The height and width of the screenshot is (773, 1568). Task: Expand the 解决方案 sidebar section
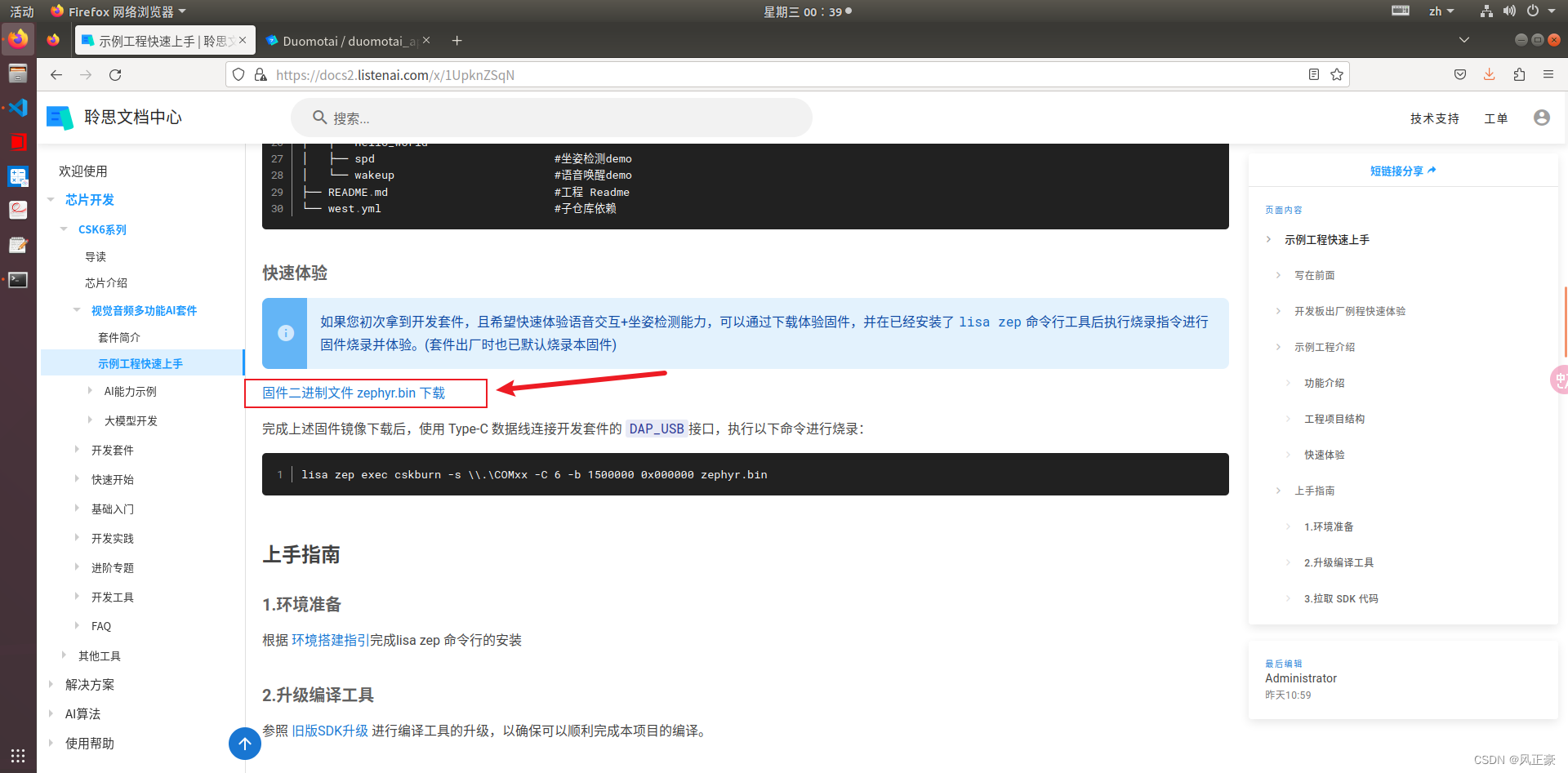51,685
